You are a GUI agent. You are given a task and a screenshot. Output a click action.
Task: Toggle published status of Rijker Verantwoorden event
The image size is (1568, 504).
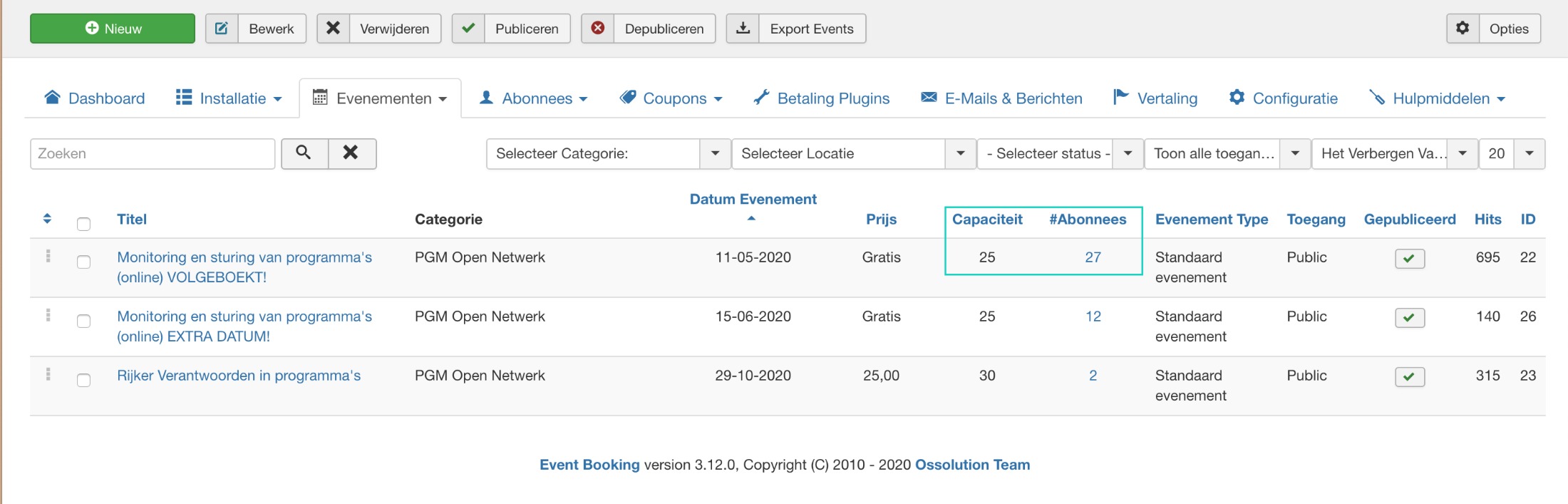(1409, 376)
